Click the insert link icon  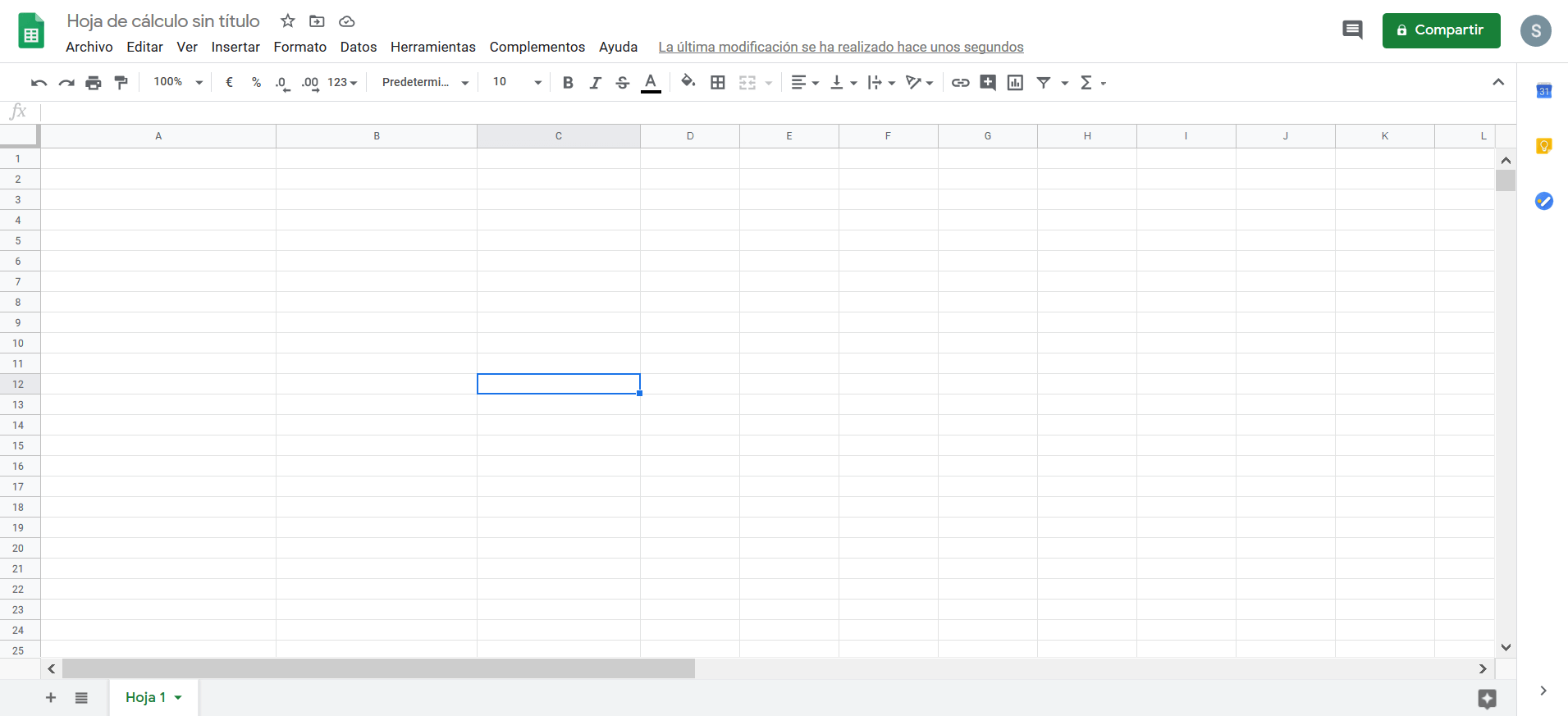tap(960, 83)
